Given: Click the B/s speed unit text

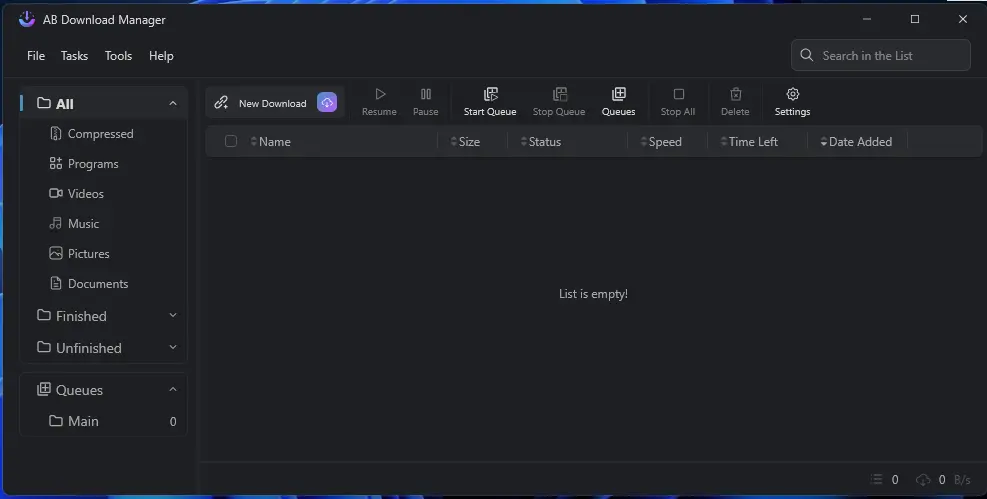Looking at the screenshot, I should pyautogui.click(x=962, y=479).
